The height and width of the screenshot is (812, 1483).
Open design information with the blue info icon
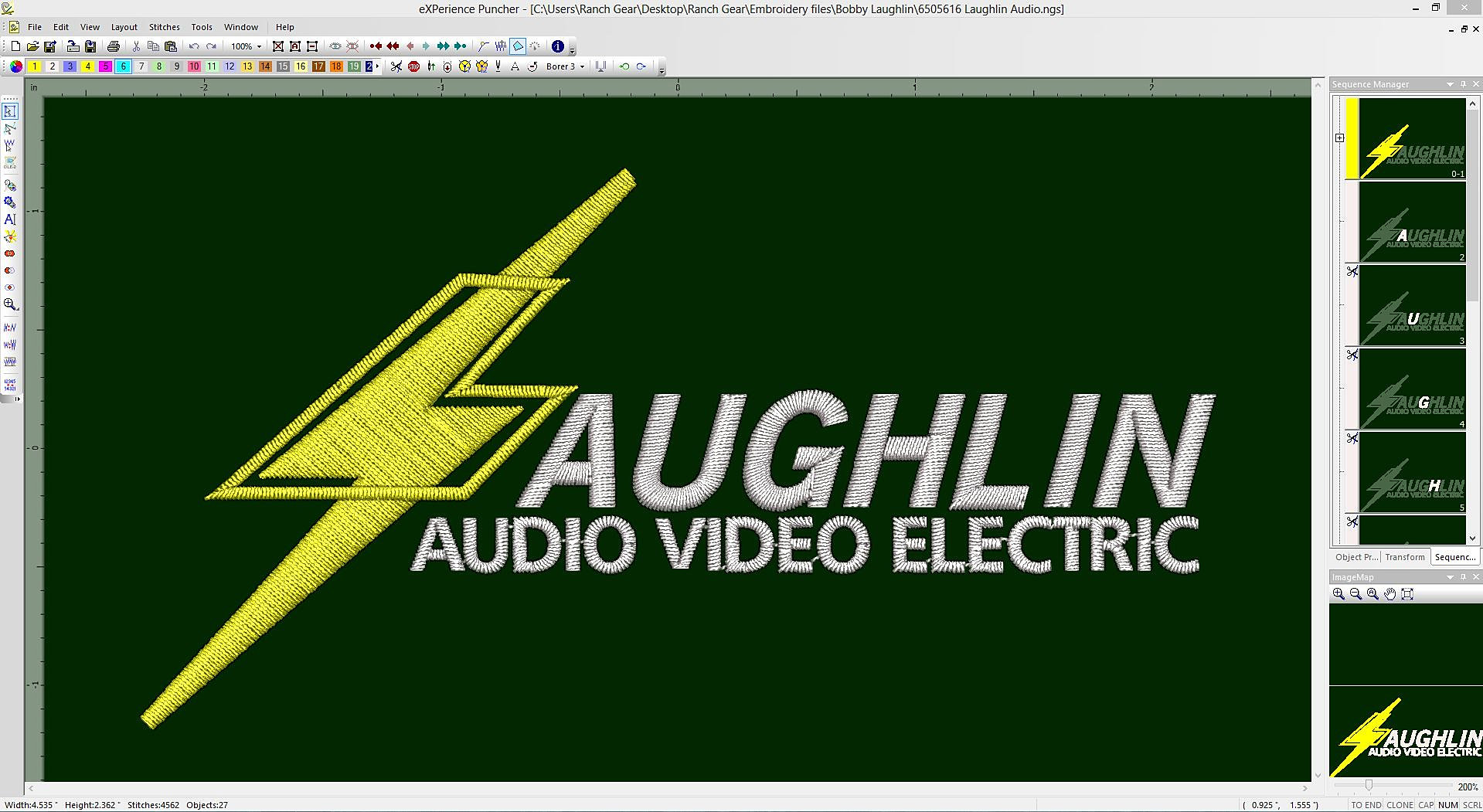point(558,46)
